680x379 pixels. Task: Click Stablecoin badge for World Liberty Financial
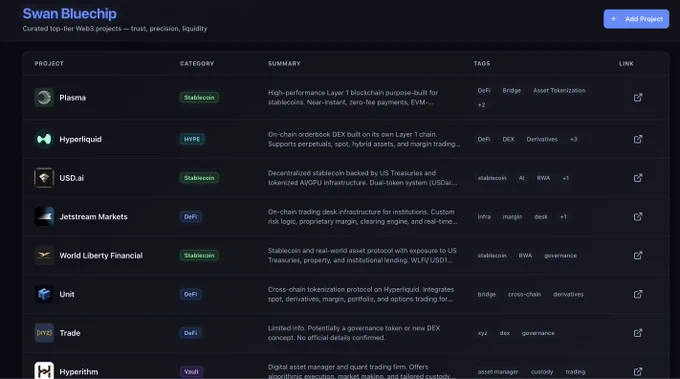pyautogui.click(x=199, y=255)
